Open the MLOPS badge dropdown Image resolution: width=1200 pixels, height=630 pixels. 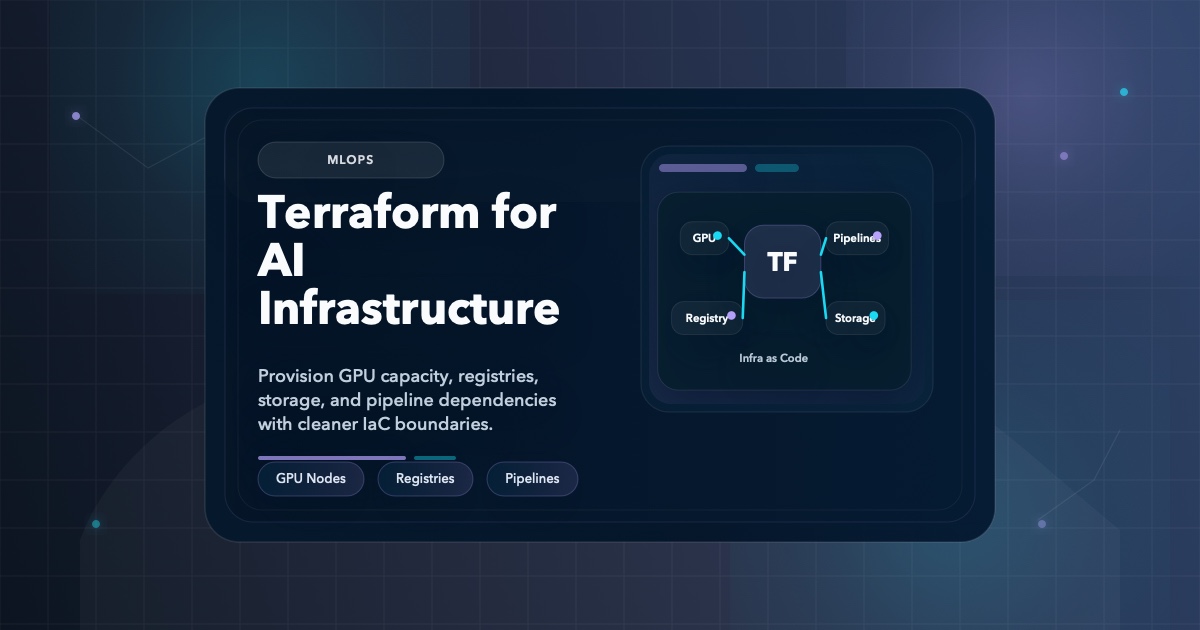click(x=351, y=160)
